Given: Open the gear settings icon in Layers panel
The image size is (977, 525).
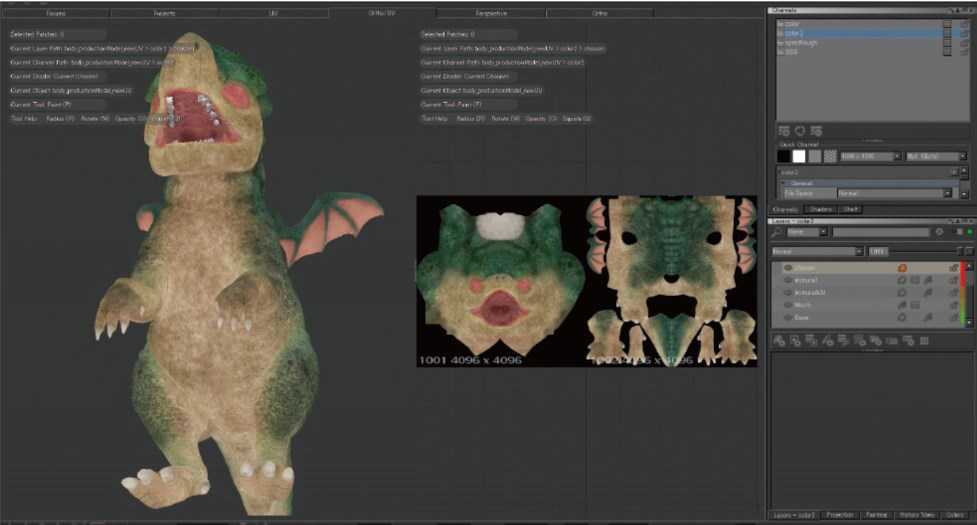Looking at the screenshot, I should pyautogui.click(x=939, y=232).
